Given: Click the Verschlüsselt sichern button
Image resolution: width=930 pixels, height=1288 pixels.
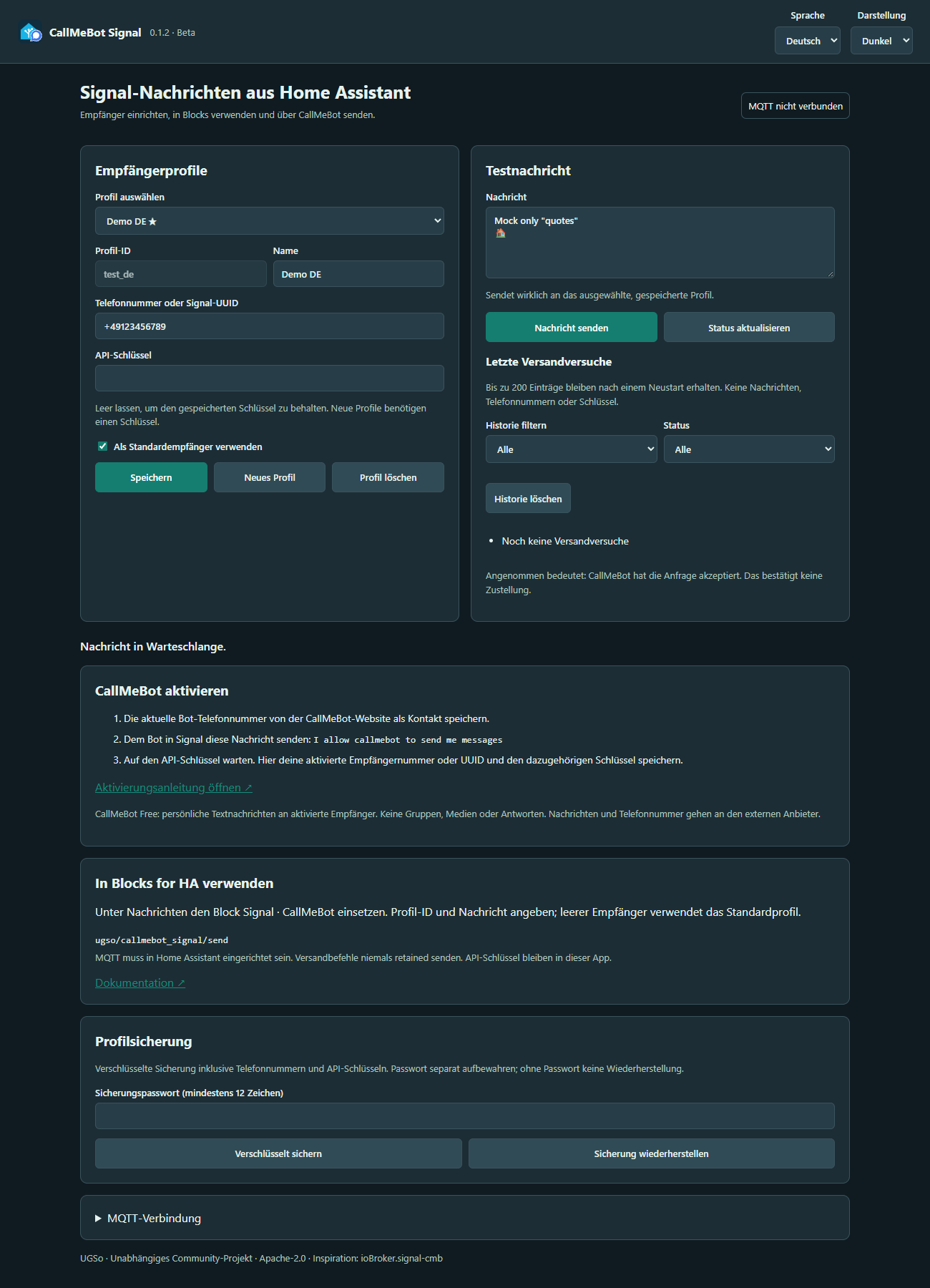Looking at the screenshot, I should pos(278,1153).
